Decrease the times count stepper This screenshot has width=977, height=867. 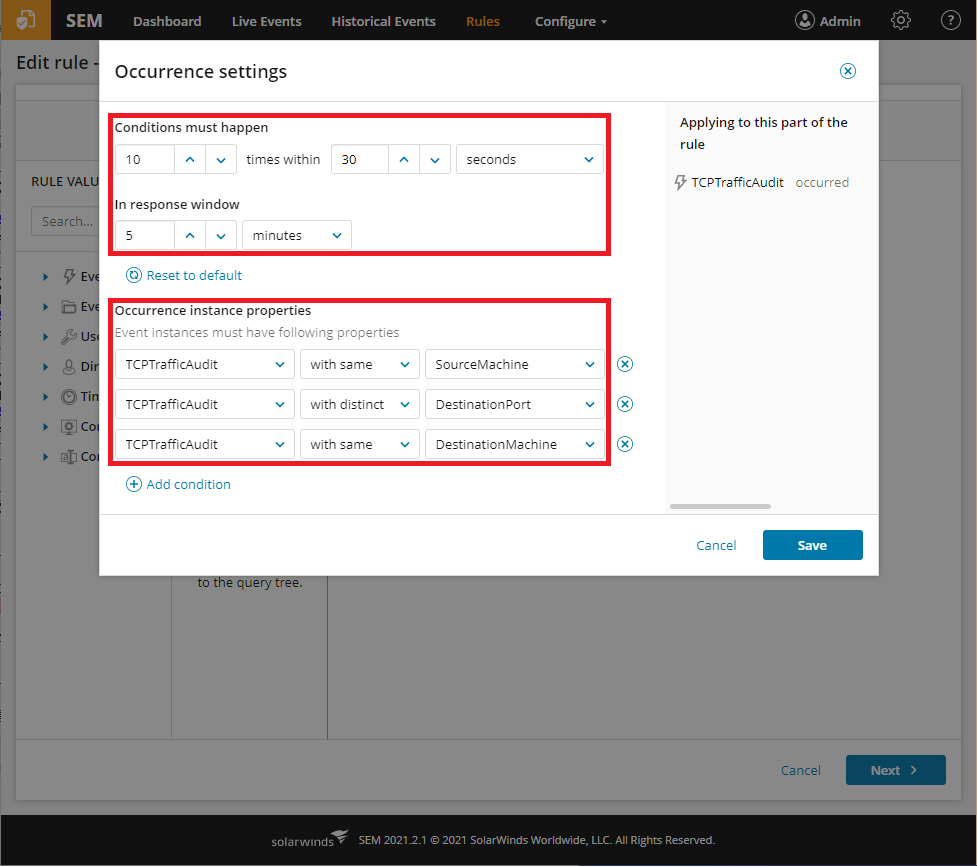pos(221,160)
